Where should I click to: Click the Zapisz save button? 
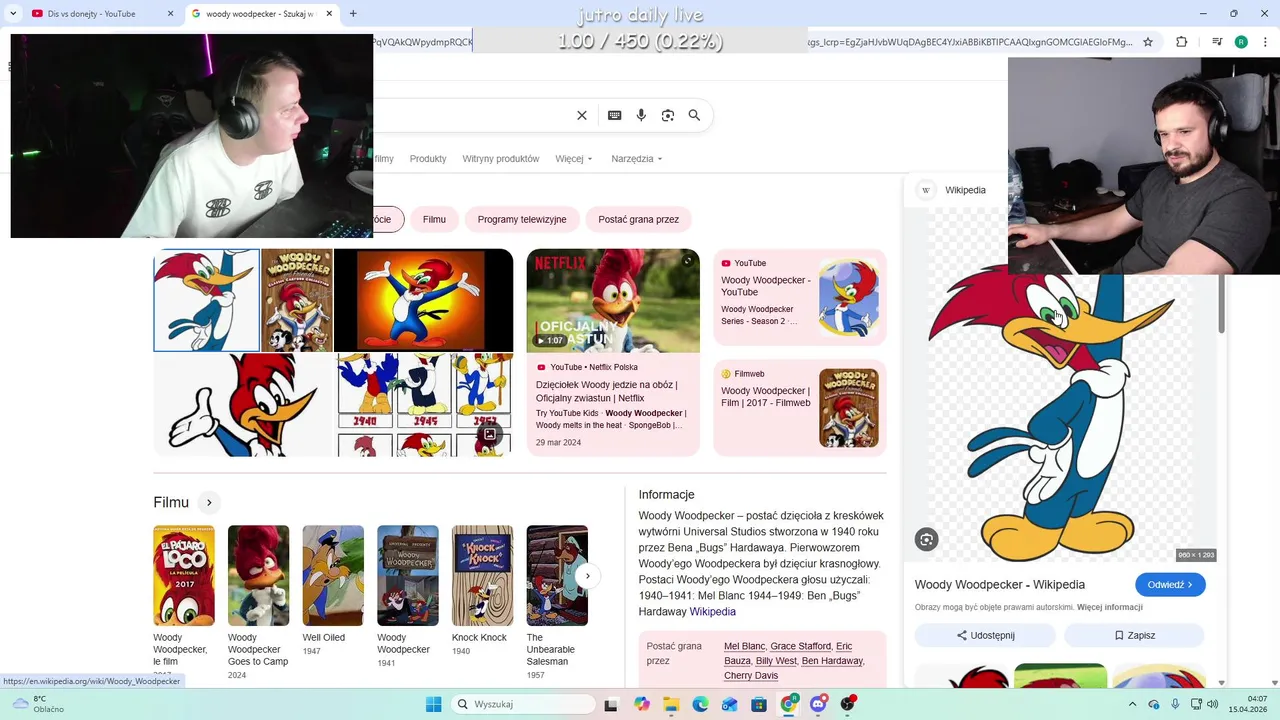[x=1134, y=635]
